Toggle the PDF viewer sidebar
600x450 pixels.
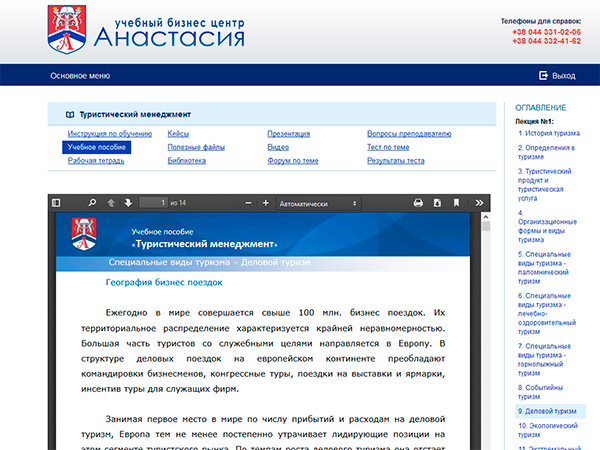[56, 203]
